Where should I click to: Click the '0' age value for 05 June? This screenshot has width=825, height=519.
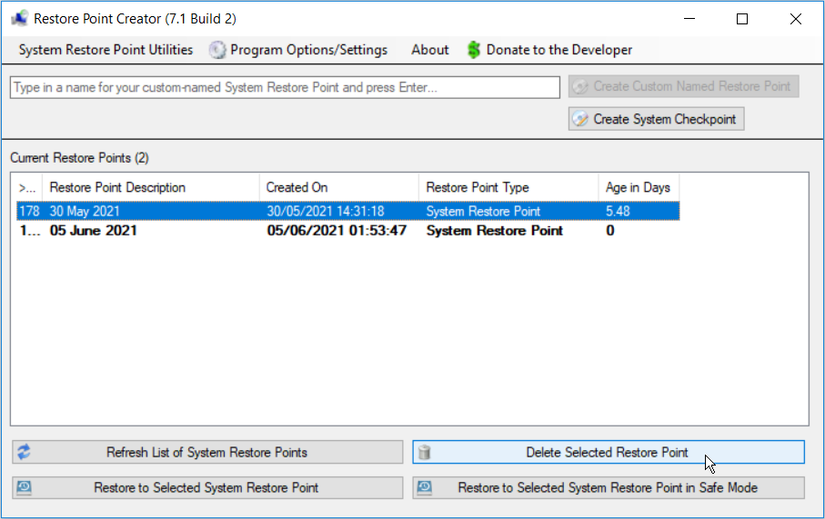pos(610,231)
